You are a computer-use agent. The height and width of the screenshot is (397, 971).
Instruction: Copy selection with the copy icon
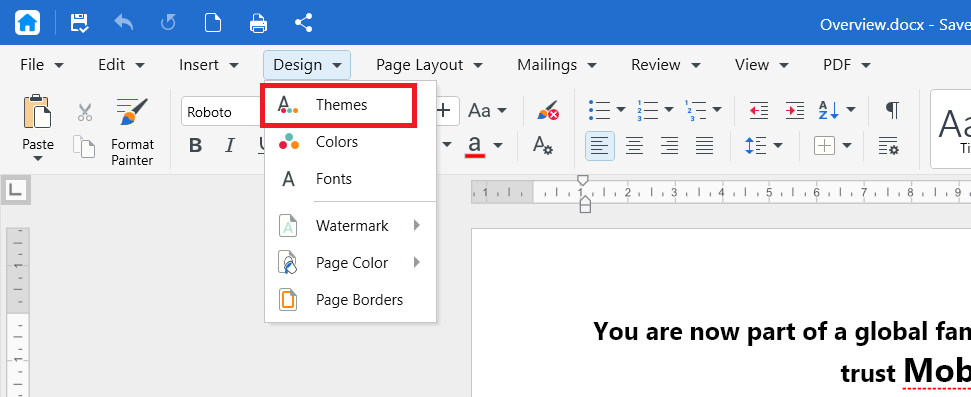point(84,147)
